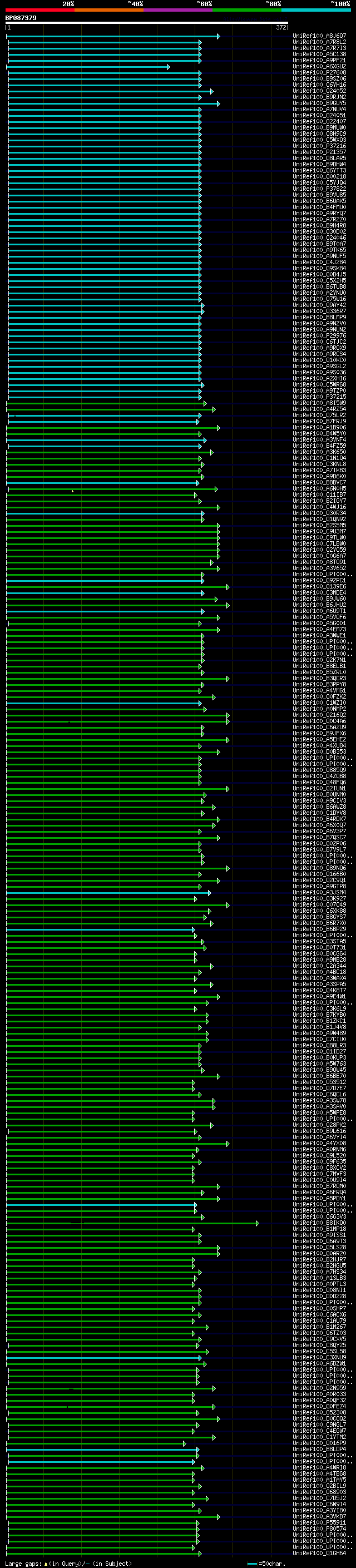Select hit label UniRef100_O22407
Screen dimensions: 356x1568
pyautogui.click(x=319, y=121)
